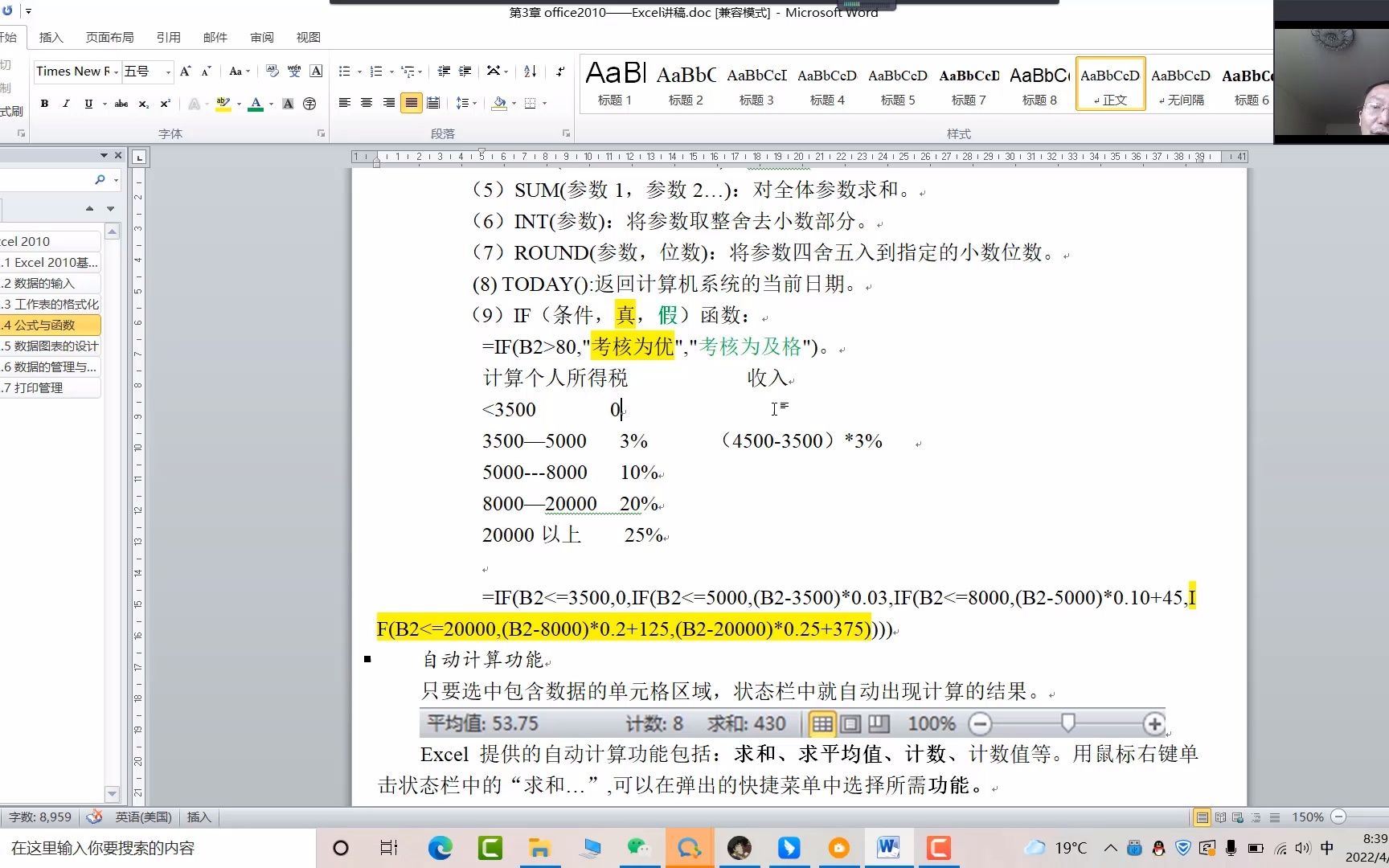Click the shading paint bucket button

tap(499, 103)
